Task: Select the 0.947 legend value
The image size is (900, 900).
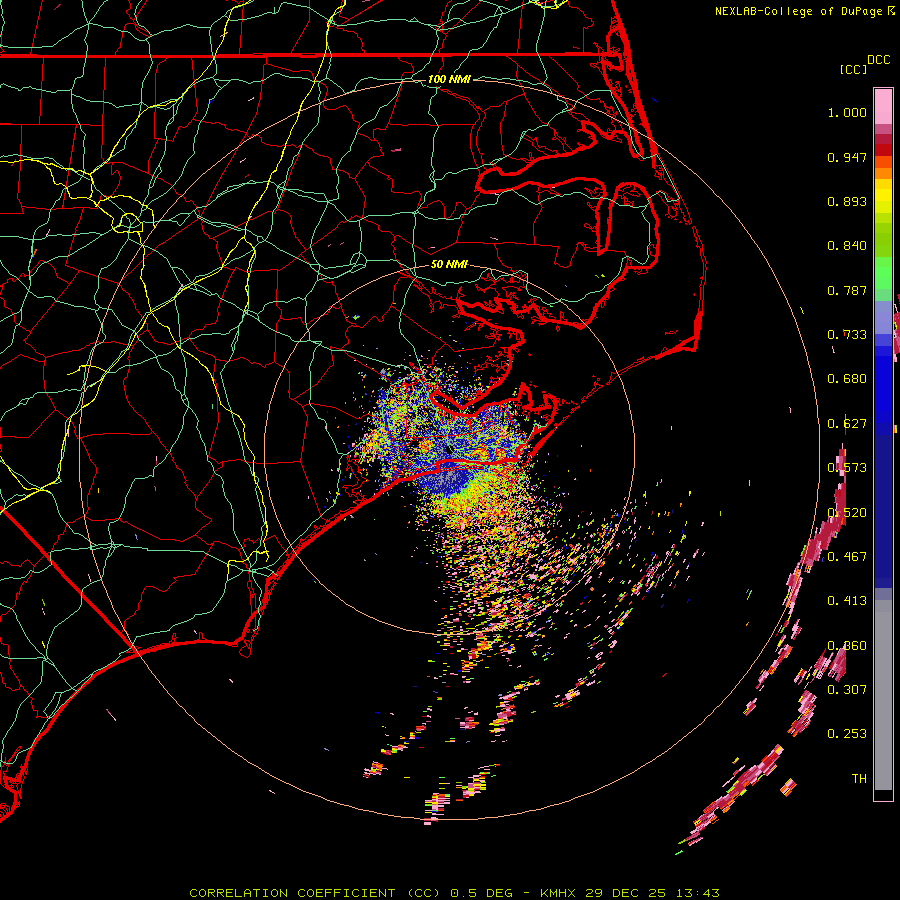Action: point(847,157)
